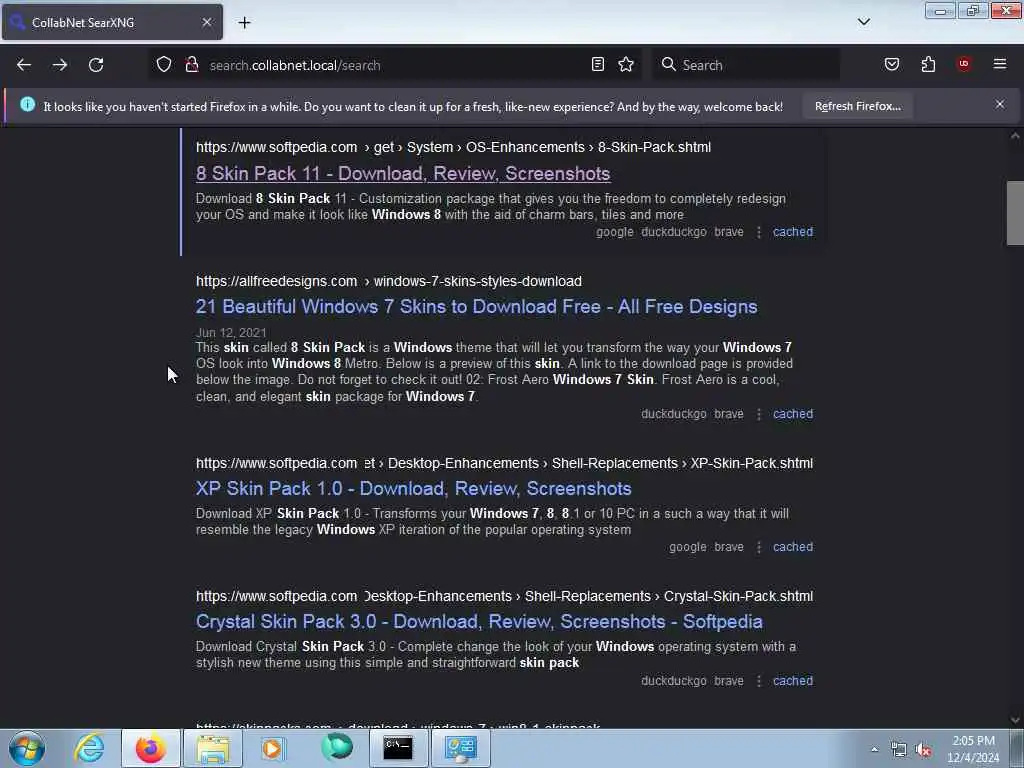The width and height of the screenshot is (1024, 768).
Task: Click the scrollbar down arrow
Action: click(1015, 720)
